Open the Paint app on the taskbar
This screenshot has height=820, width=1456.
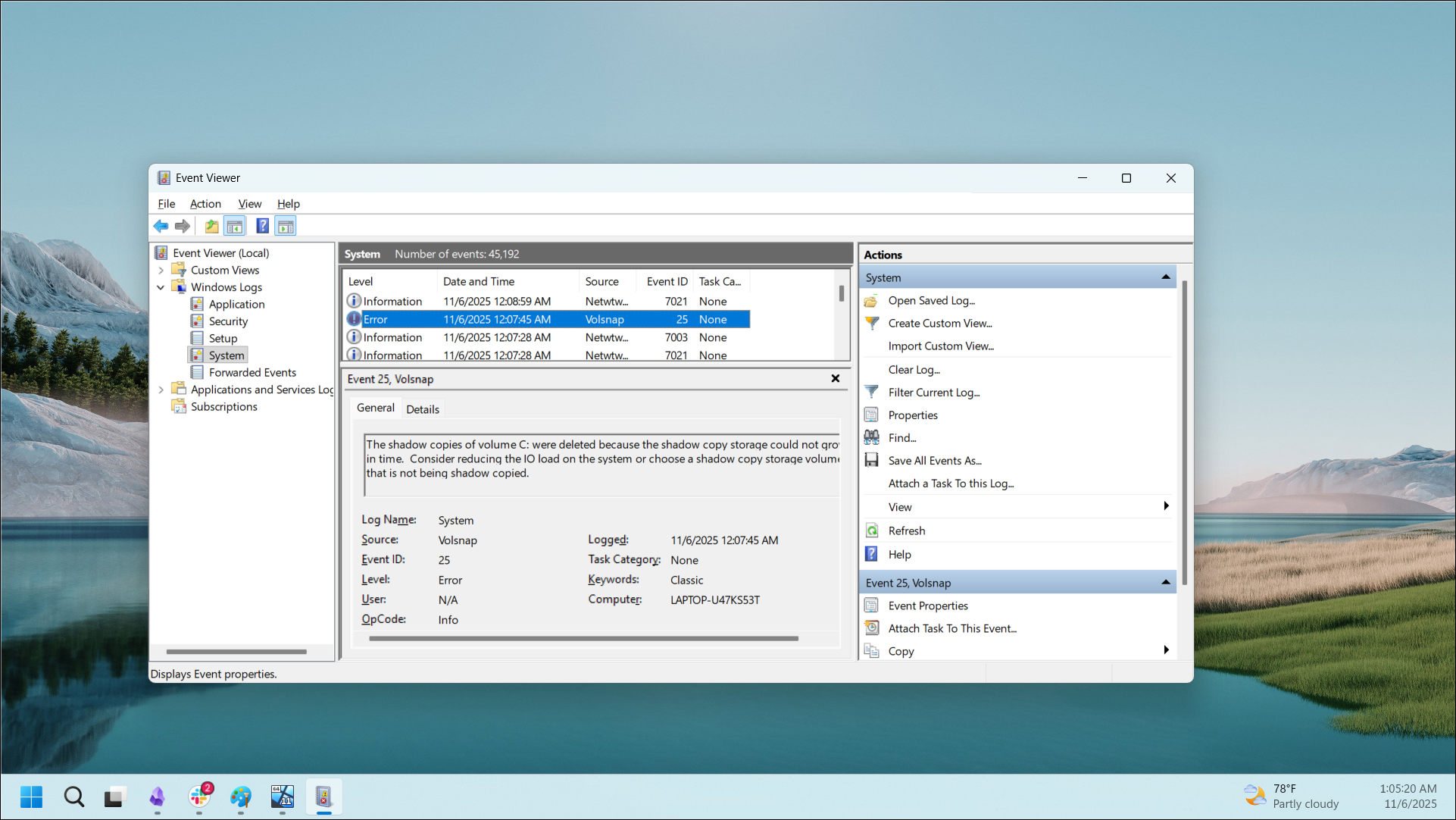pos(241,797)
